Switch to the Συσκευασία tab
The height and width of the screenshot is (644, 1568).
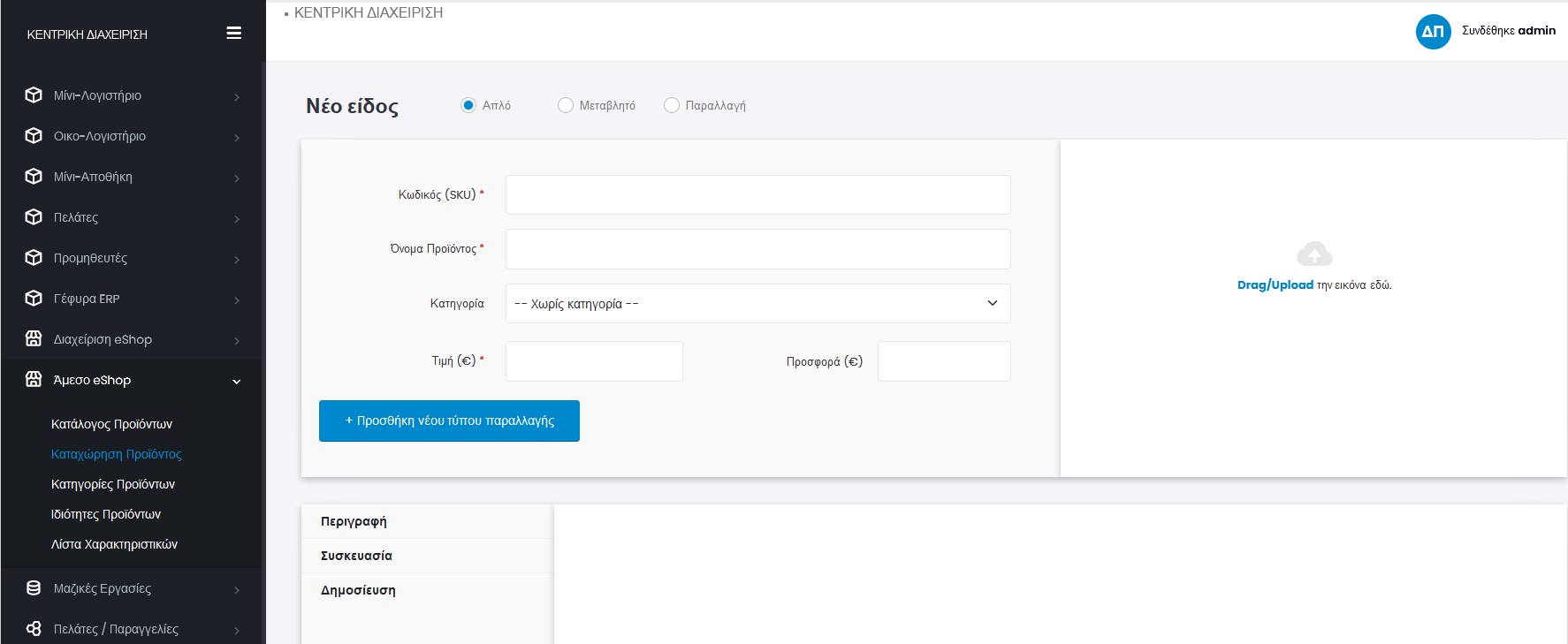click(x=356, y=556)
